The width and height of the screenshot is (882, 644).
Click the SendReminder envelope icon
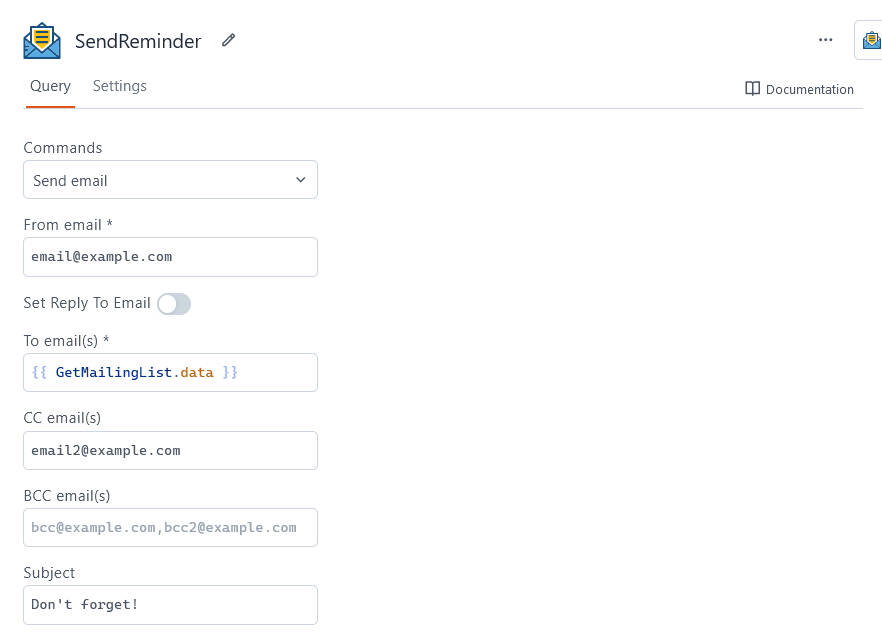(x=41, y=40)
